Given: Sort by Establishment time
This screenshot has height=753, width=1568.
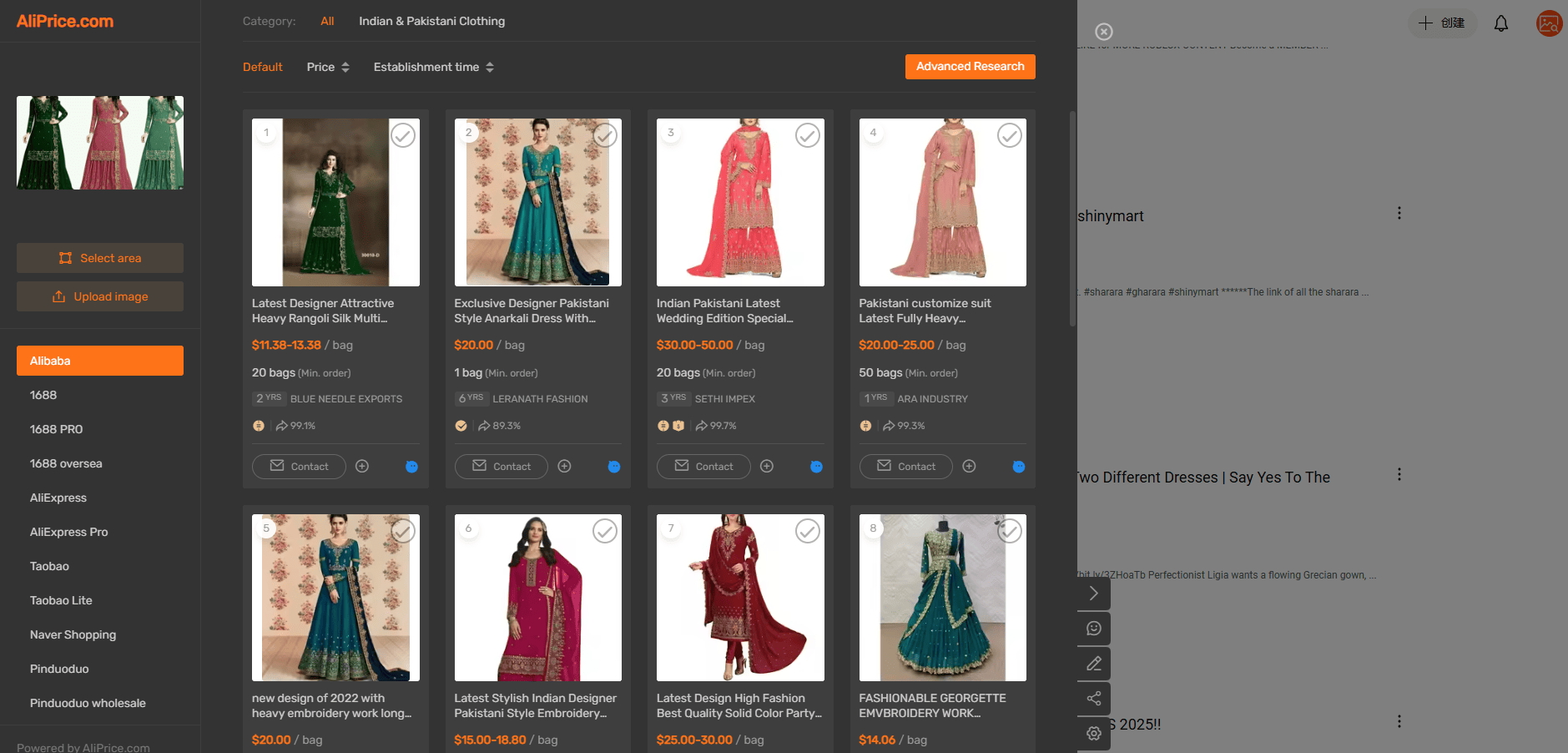Looking at the screenshot, I should coord(434,67).
